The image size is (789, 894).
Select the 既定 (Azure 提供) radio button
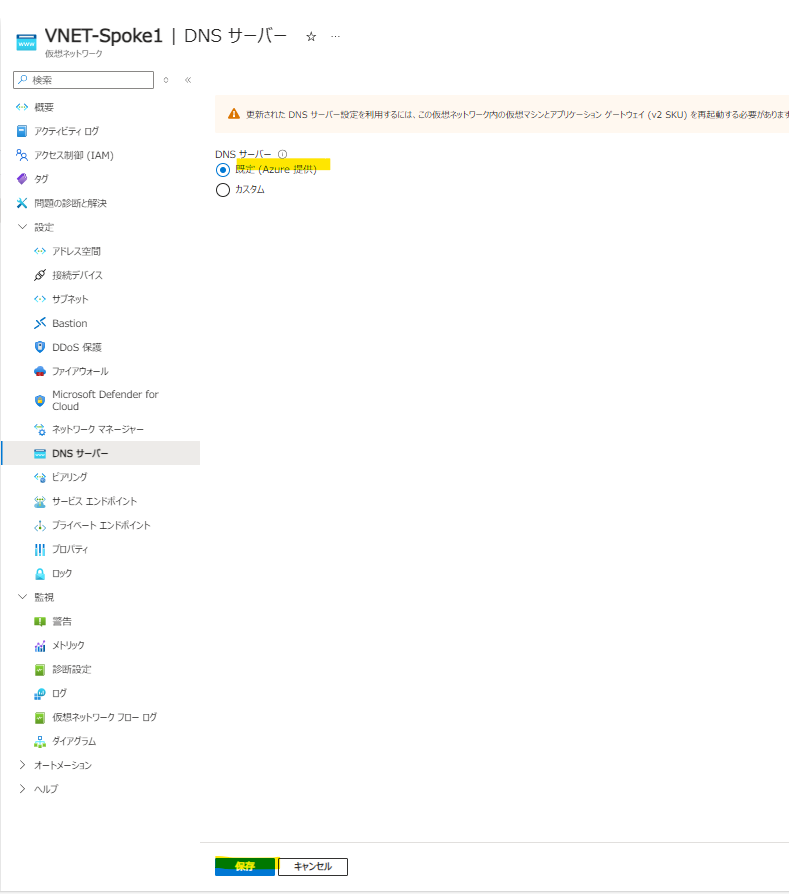[x=223, y=170]
